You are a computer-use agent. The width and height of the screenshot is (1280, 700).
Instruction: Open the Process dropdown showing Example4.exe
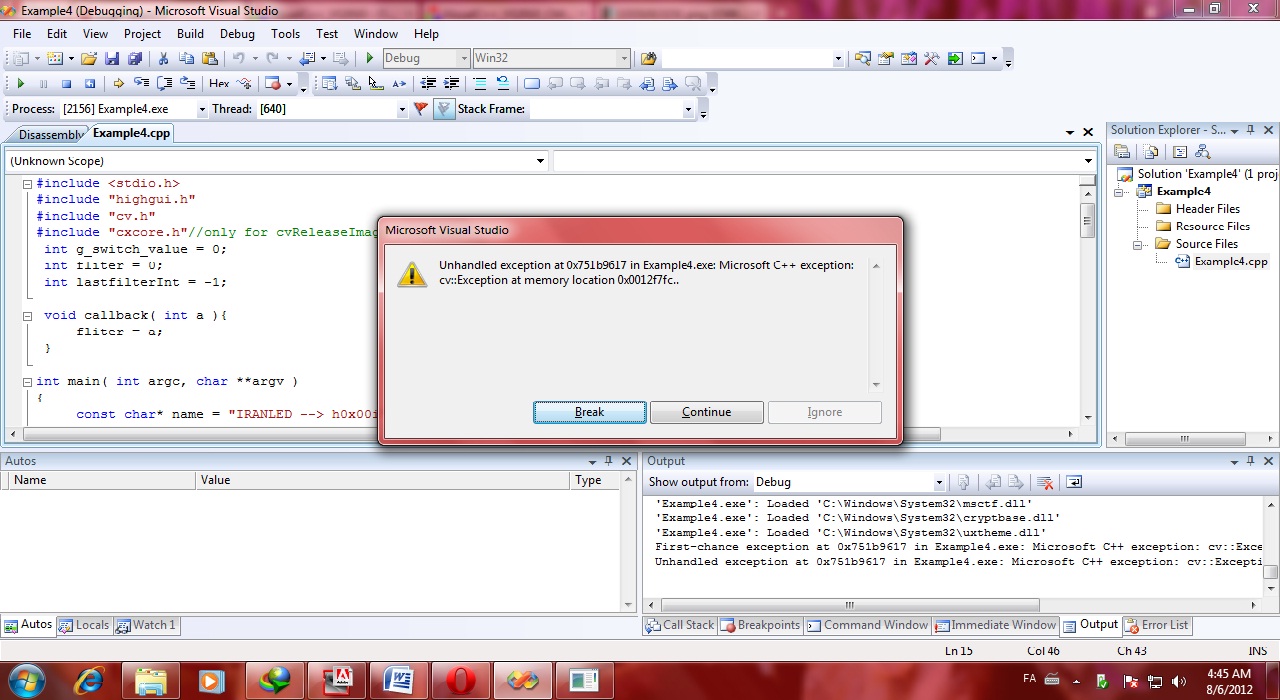(201, 109)
